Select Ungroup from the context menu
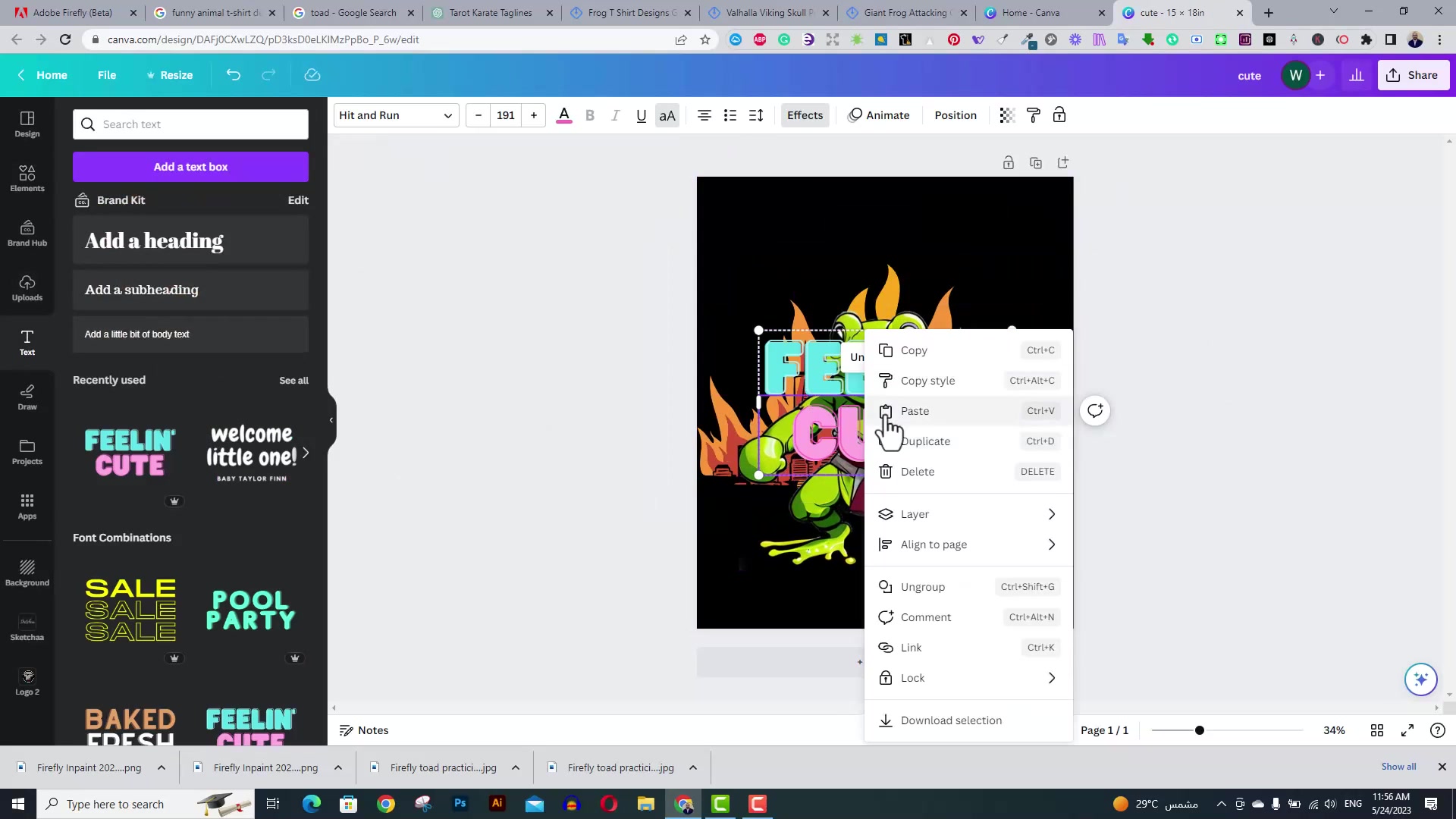The width and height of the screenshot is (1456, 819). click(x=968, y=587)
